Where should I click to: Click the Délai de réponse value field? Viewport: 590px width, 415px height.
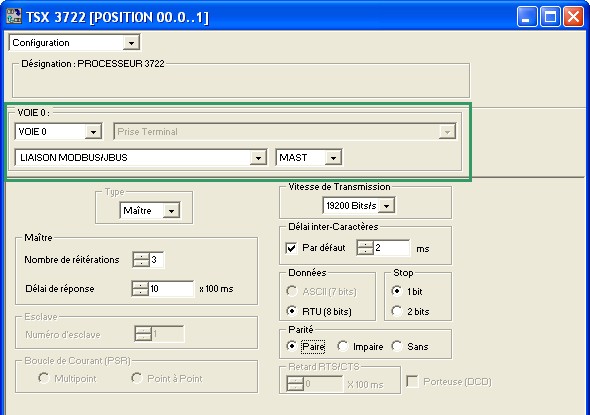click(x=171, y=289)
